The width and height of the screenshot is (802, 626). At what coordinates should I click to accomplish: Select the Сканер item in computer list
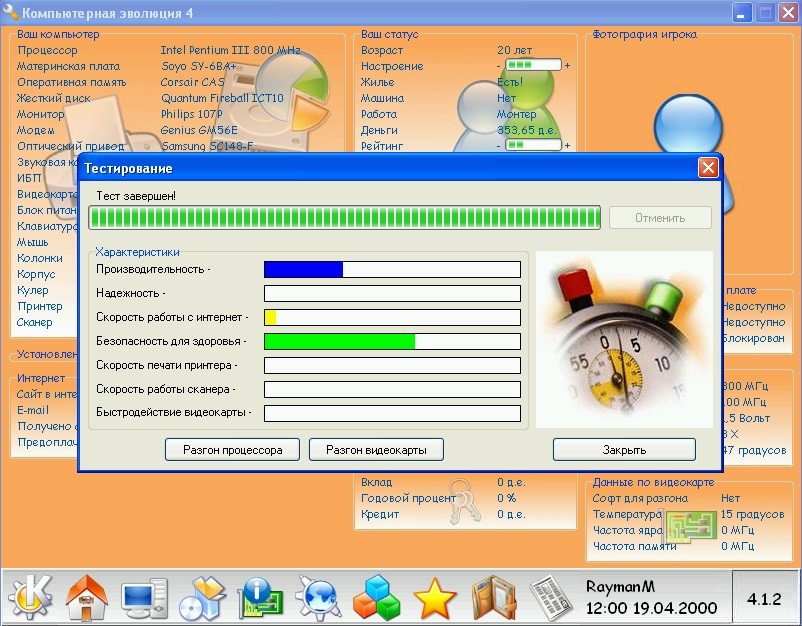pyautogui.click(x=34, y=322)
